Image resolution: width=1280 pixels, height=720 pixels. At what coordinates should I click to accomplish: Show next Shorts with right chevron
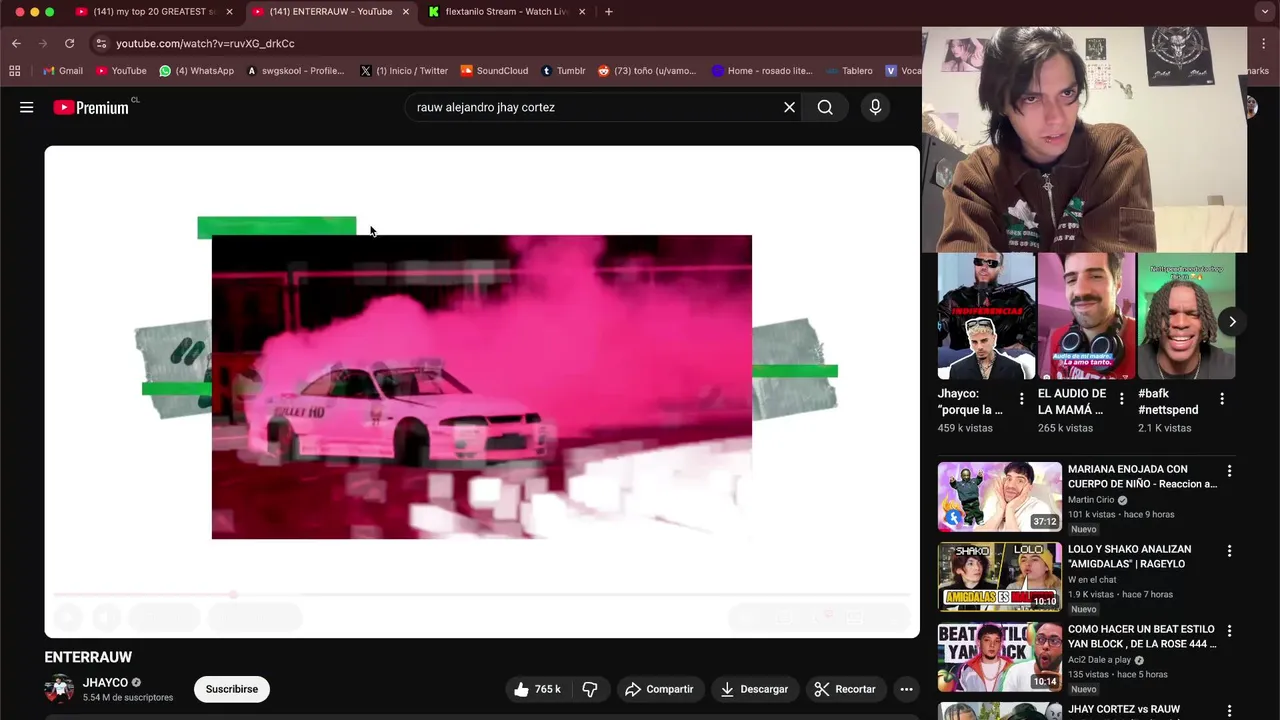tap(1232, 321)
